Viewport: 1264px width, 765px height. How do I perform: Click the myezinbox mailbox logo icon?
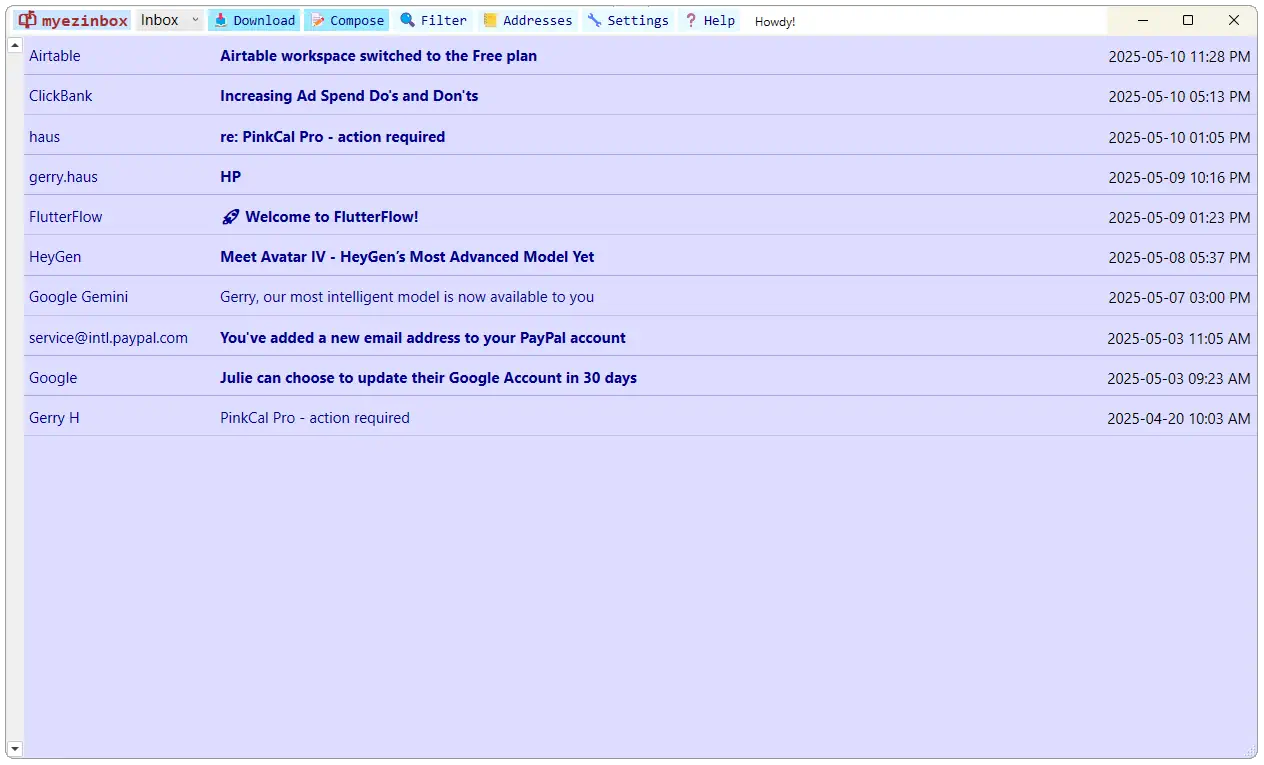point(27,20)
